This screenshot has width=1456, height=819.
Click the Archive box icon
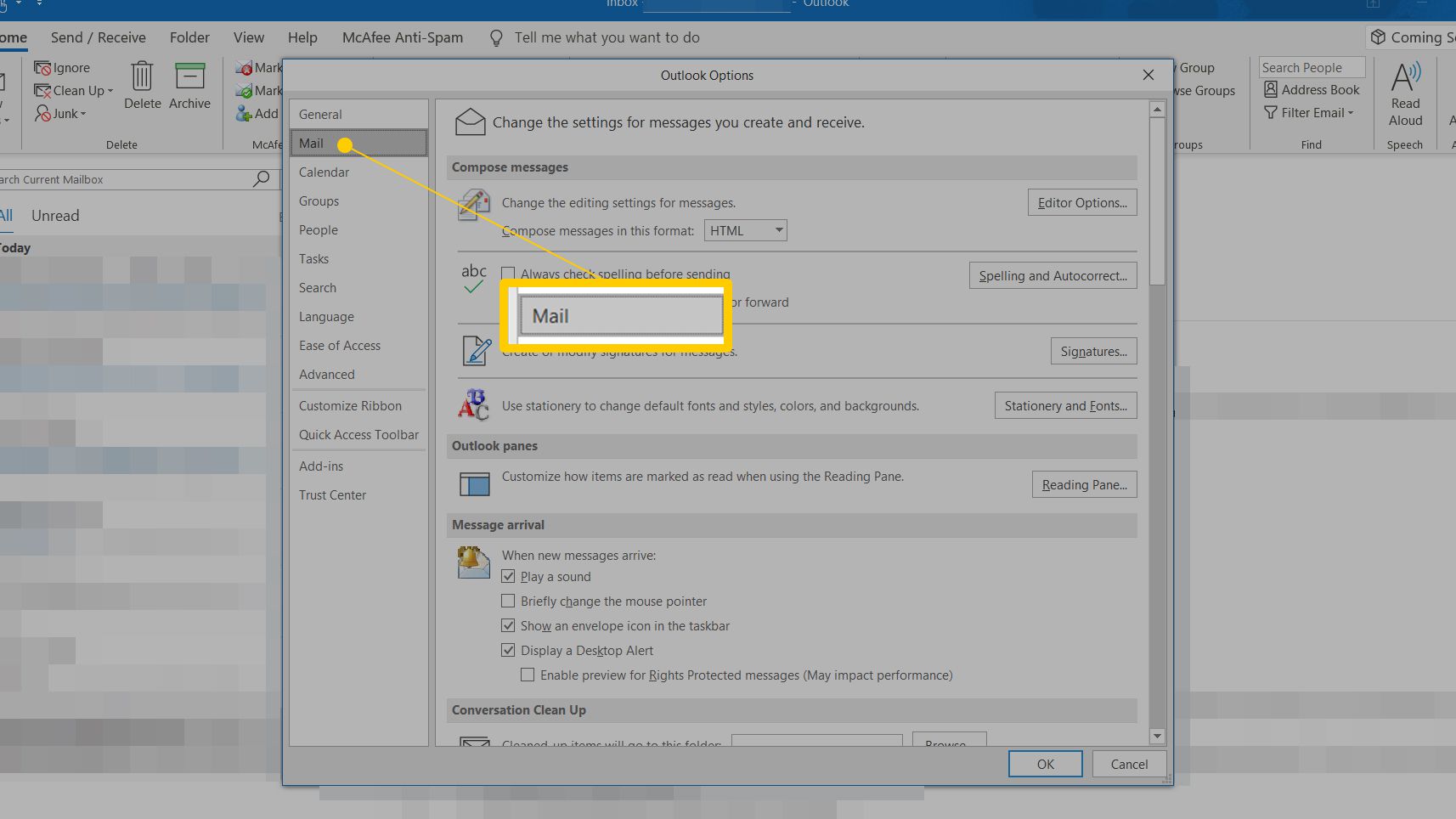189,76
